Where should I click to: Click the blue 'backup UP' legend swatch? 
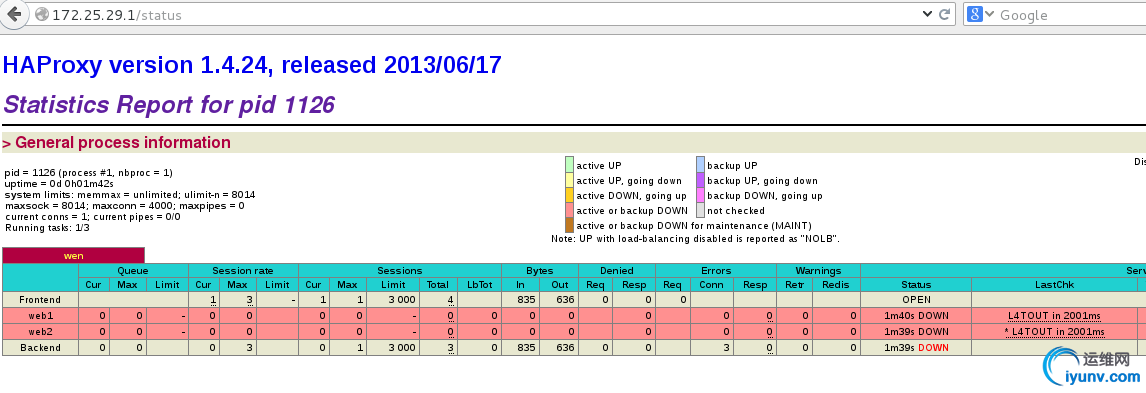point(700,165)
